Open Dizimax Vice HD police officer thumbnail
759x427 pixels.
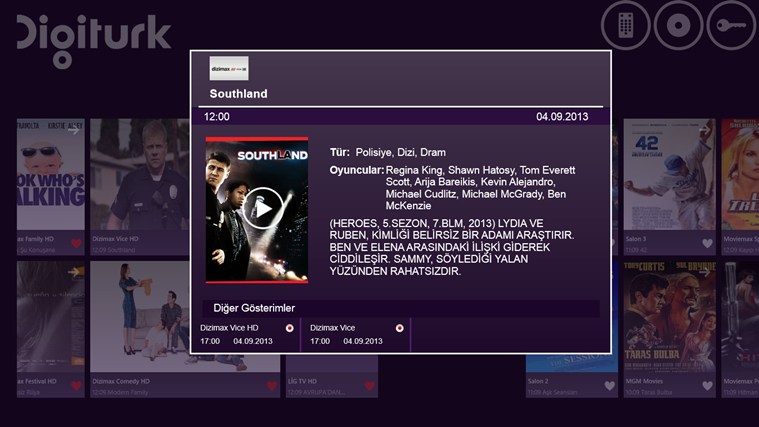(140, 174)
